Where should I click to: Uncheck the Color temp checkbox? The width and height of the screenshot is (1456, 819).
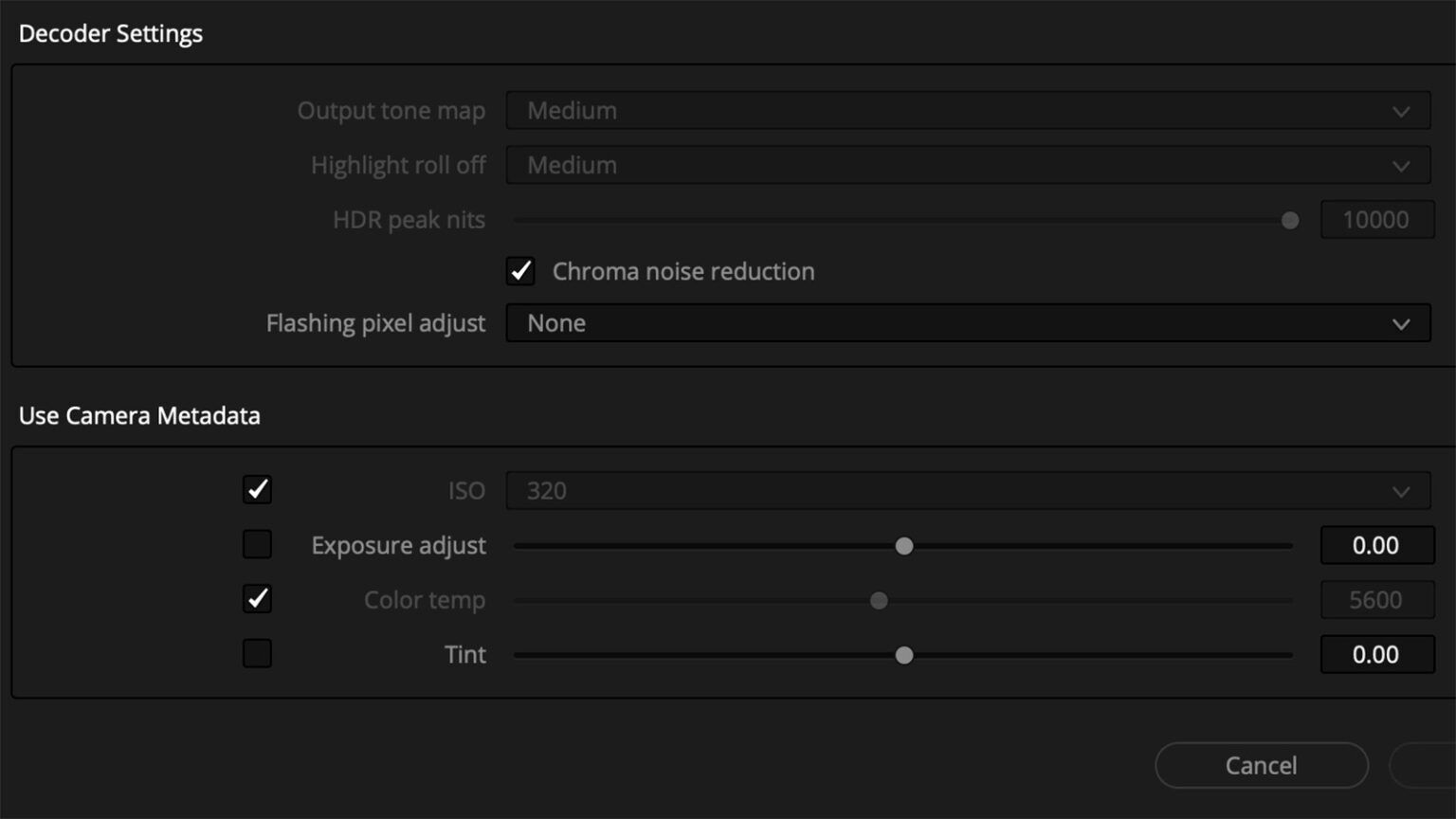[257, 599]
